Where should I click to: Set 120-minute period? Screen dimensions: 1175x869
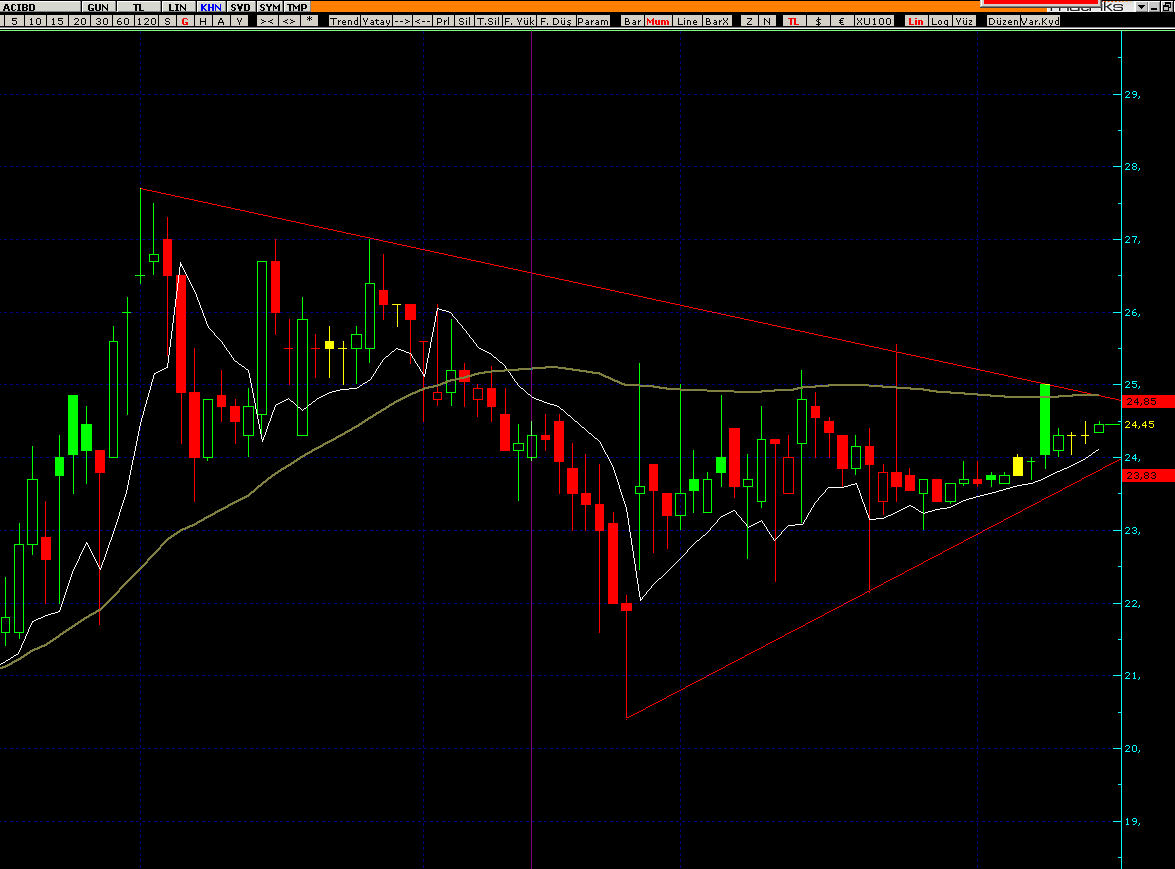click(x=146, y=21)
